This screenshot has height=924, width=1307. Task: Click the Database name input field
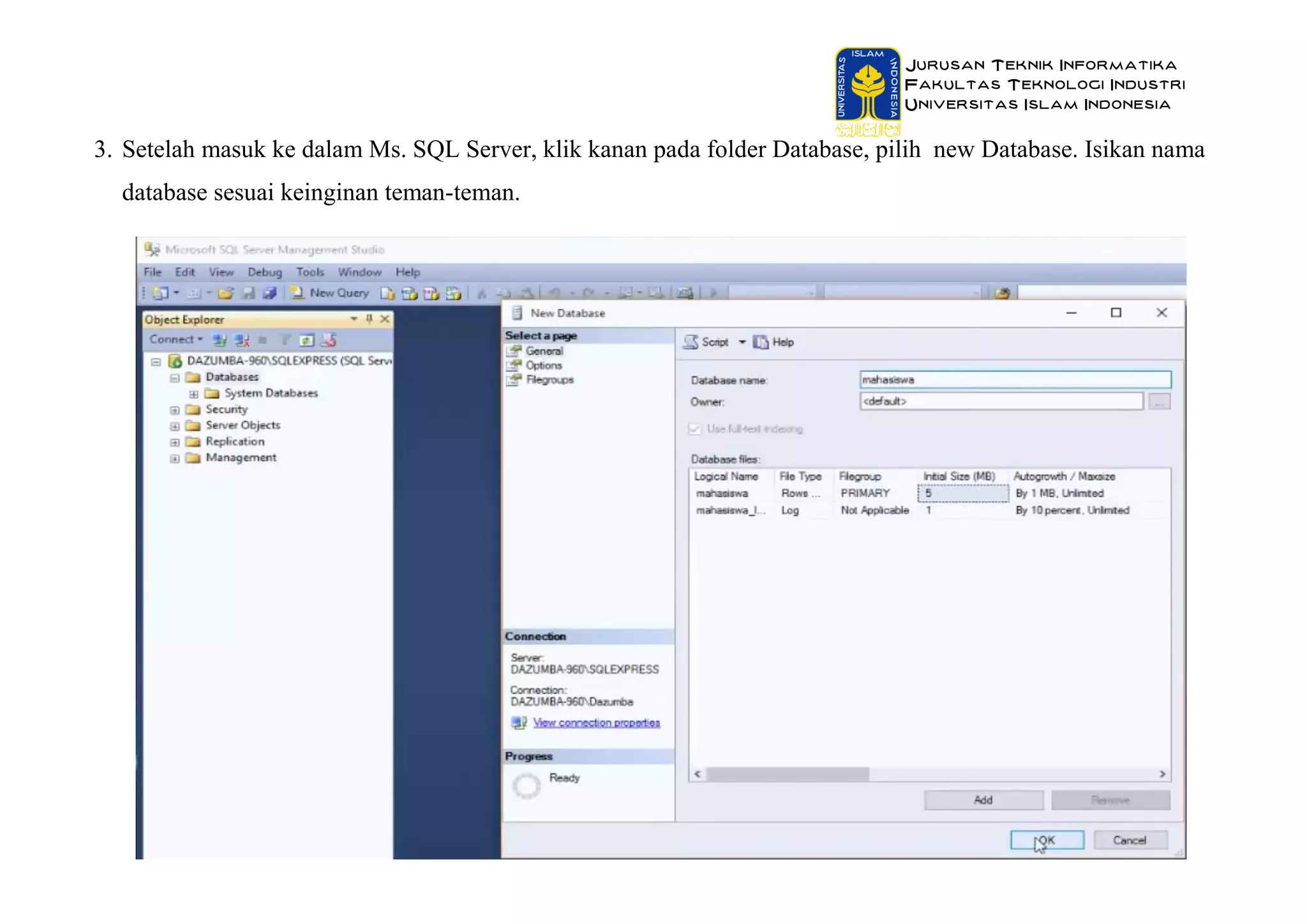tap(1015, 380)
